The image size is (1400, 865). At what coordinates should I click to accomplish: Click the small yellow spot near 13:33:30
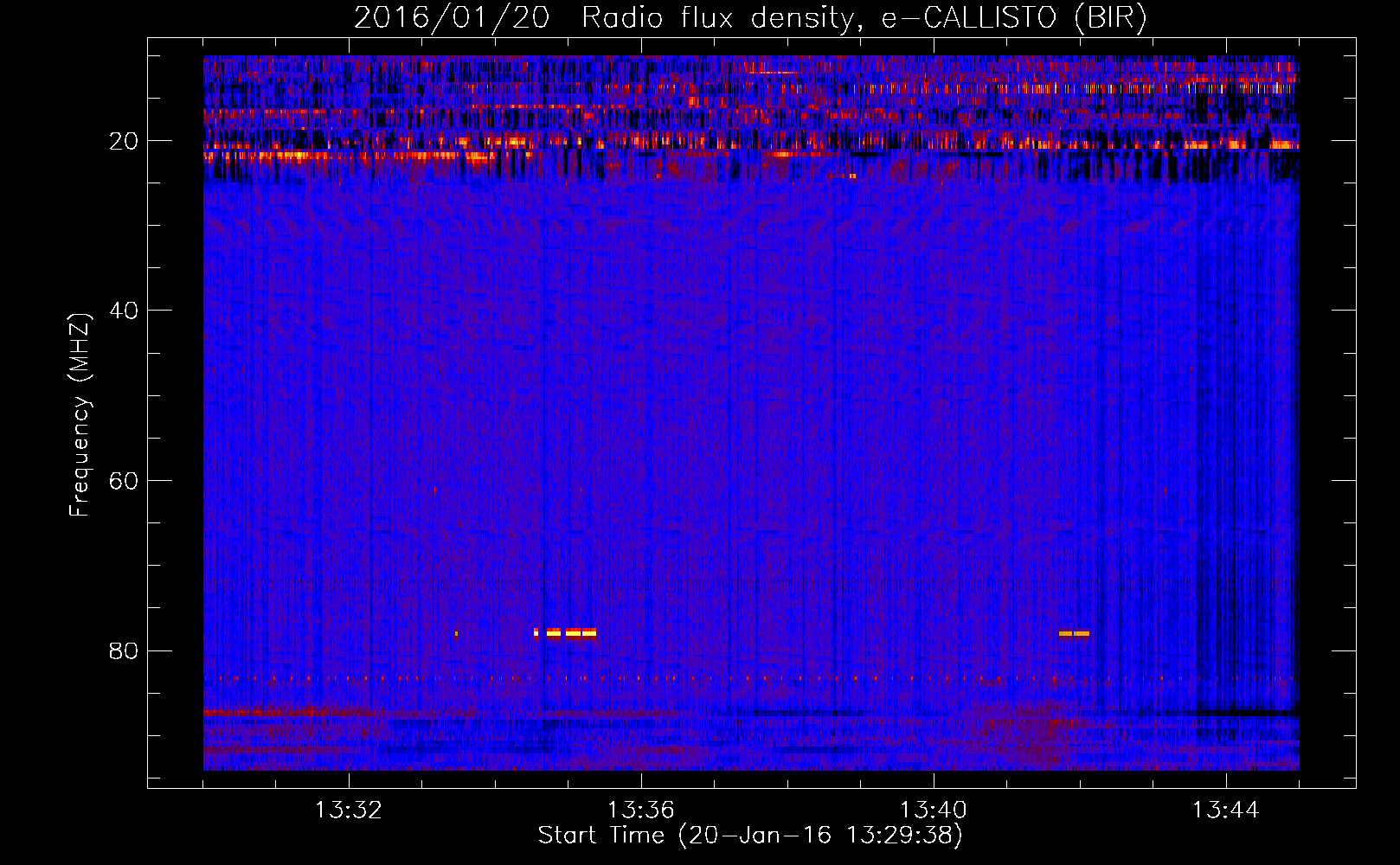click(x=456, y=633)
